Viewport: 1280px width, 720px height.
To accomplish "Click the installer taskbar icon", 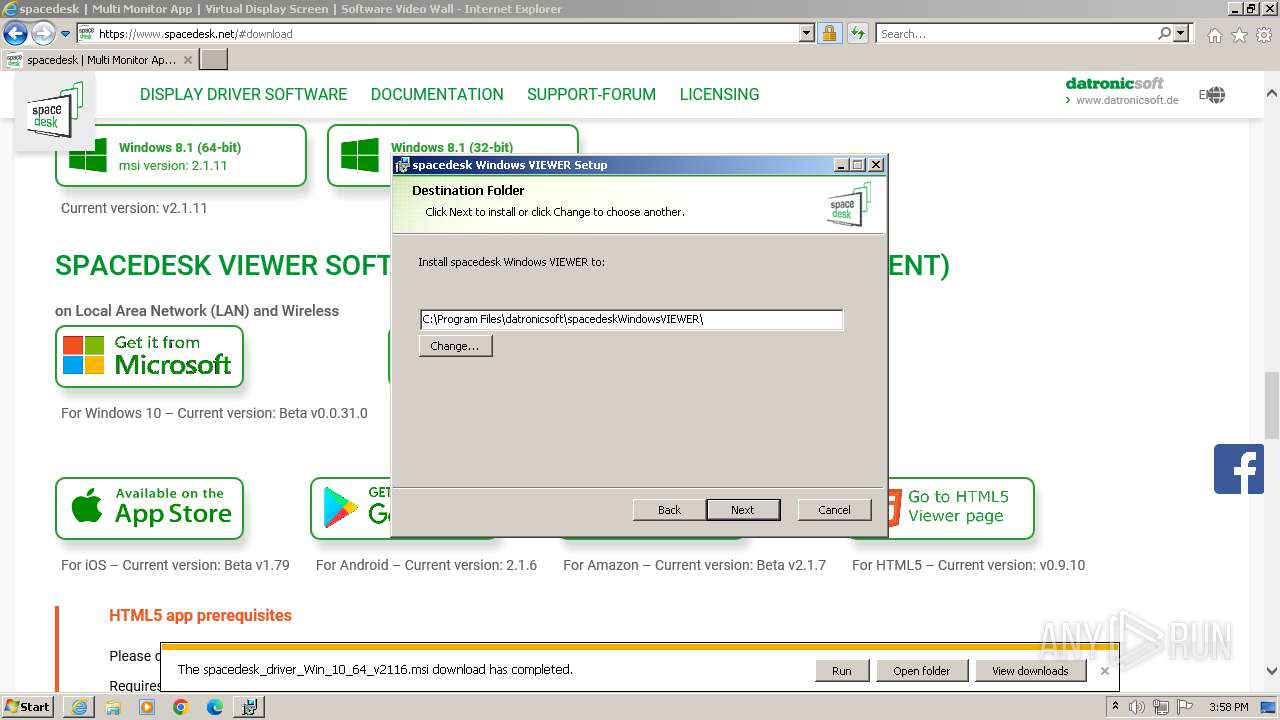I will 249,707.
